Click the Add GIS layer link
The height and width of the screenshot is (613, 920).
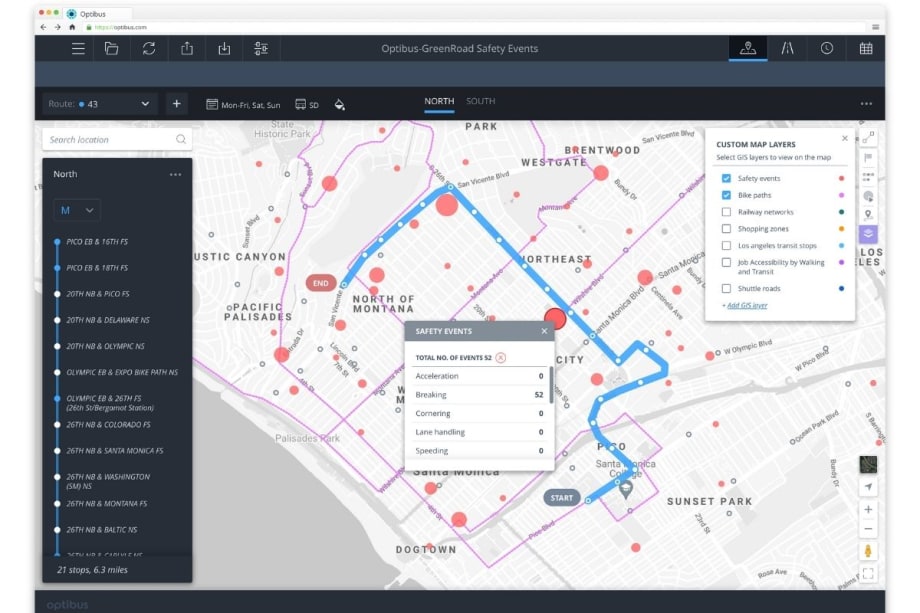[744, 303]
